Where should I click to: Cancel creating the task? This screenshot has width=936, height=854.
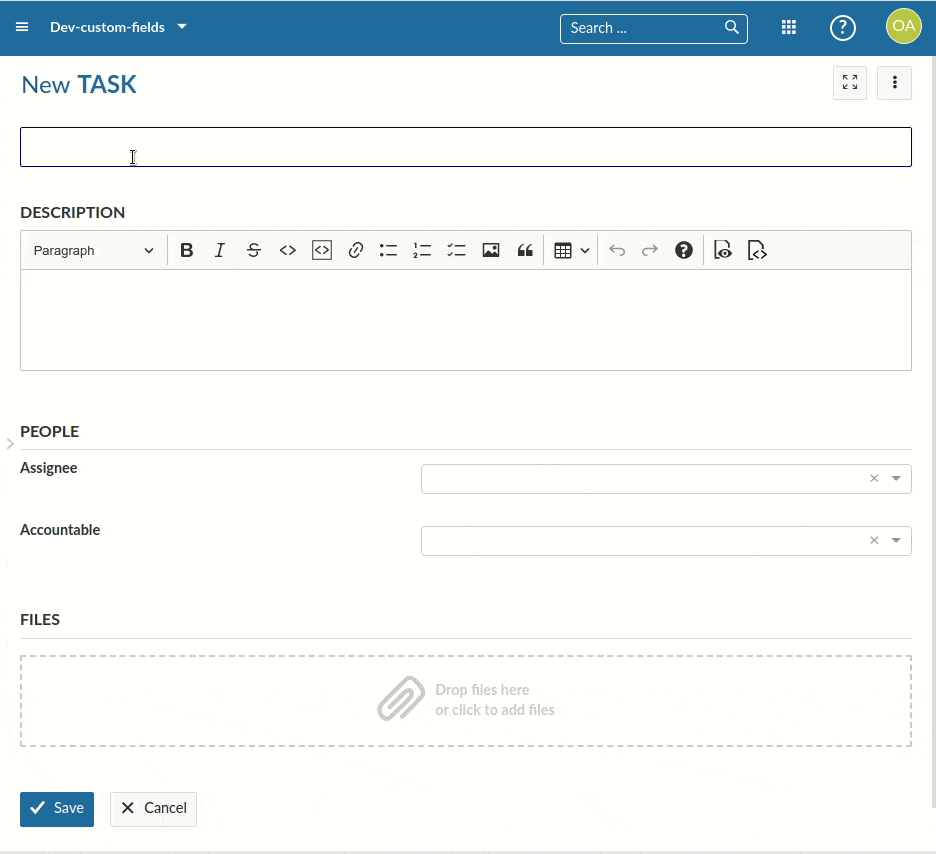point(153,808)
